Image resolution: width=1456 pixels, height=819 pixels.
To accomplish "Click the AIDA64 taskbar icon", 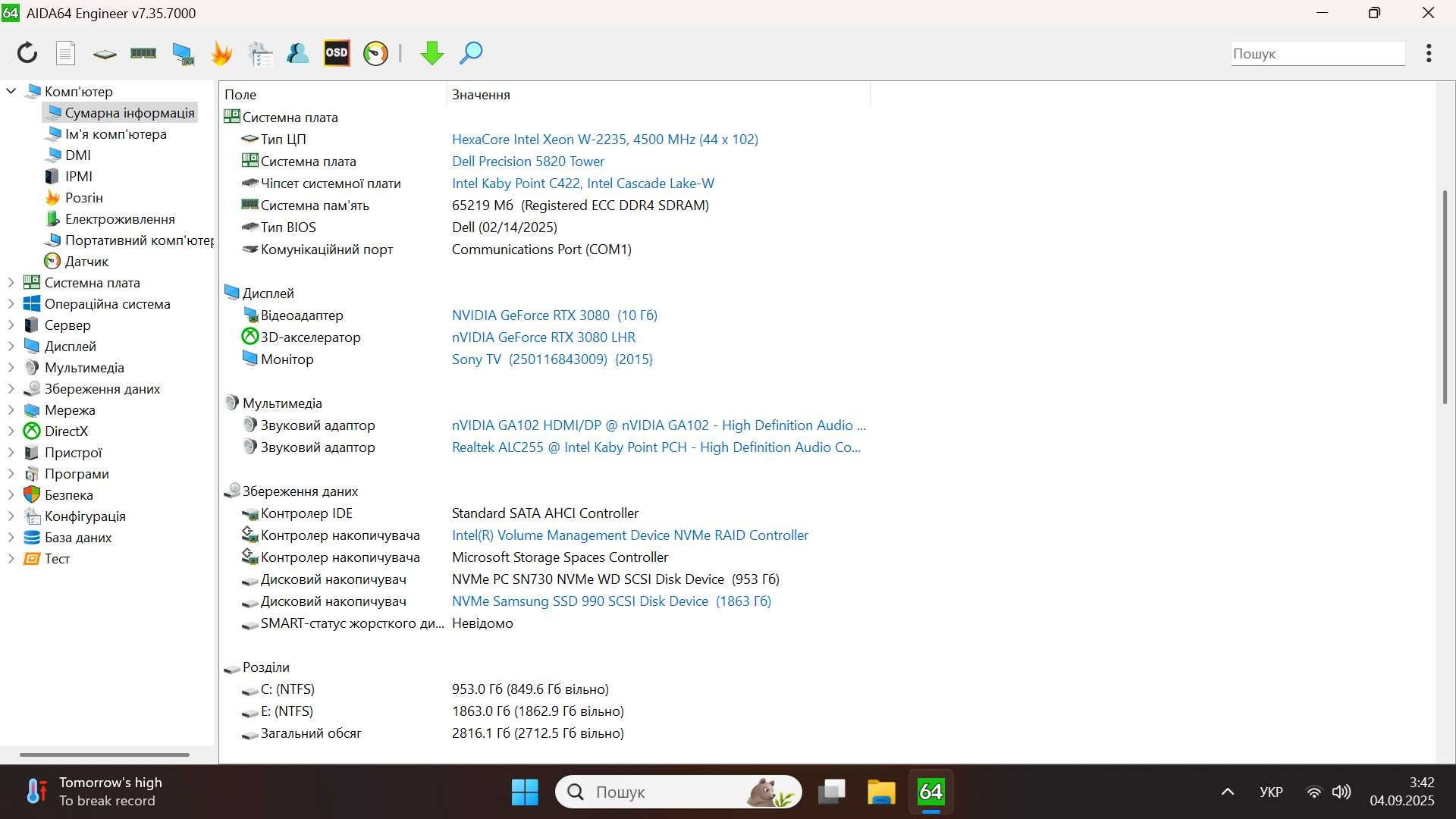I will 930,792.
